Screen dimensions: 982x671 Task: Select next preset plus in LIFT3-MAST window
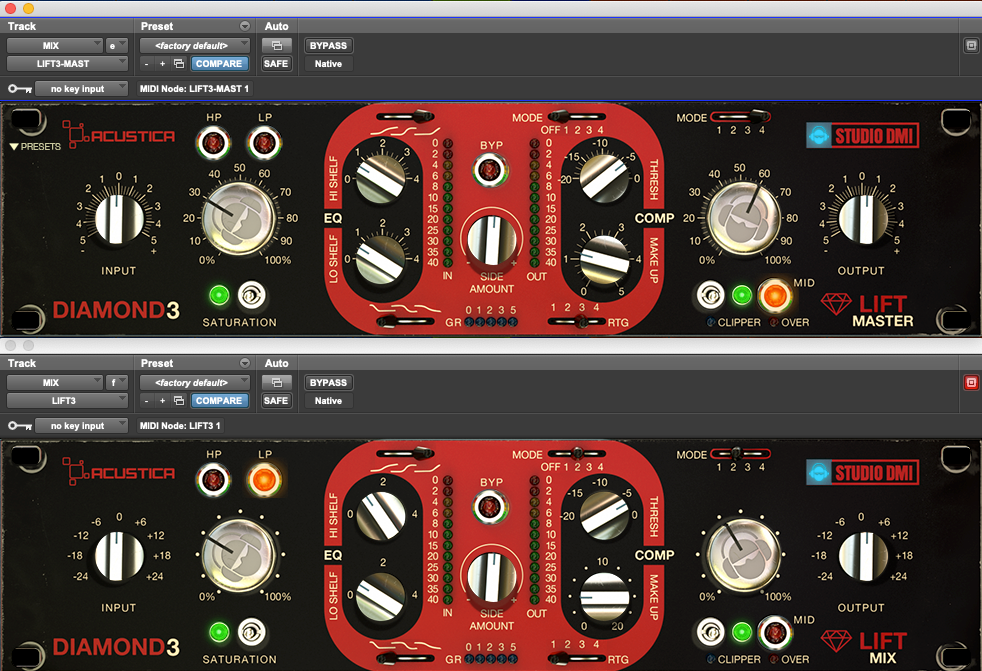pos(162,64)
